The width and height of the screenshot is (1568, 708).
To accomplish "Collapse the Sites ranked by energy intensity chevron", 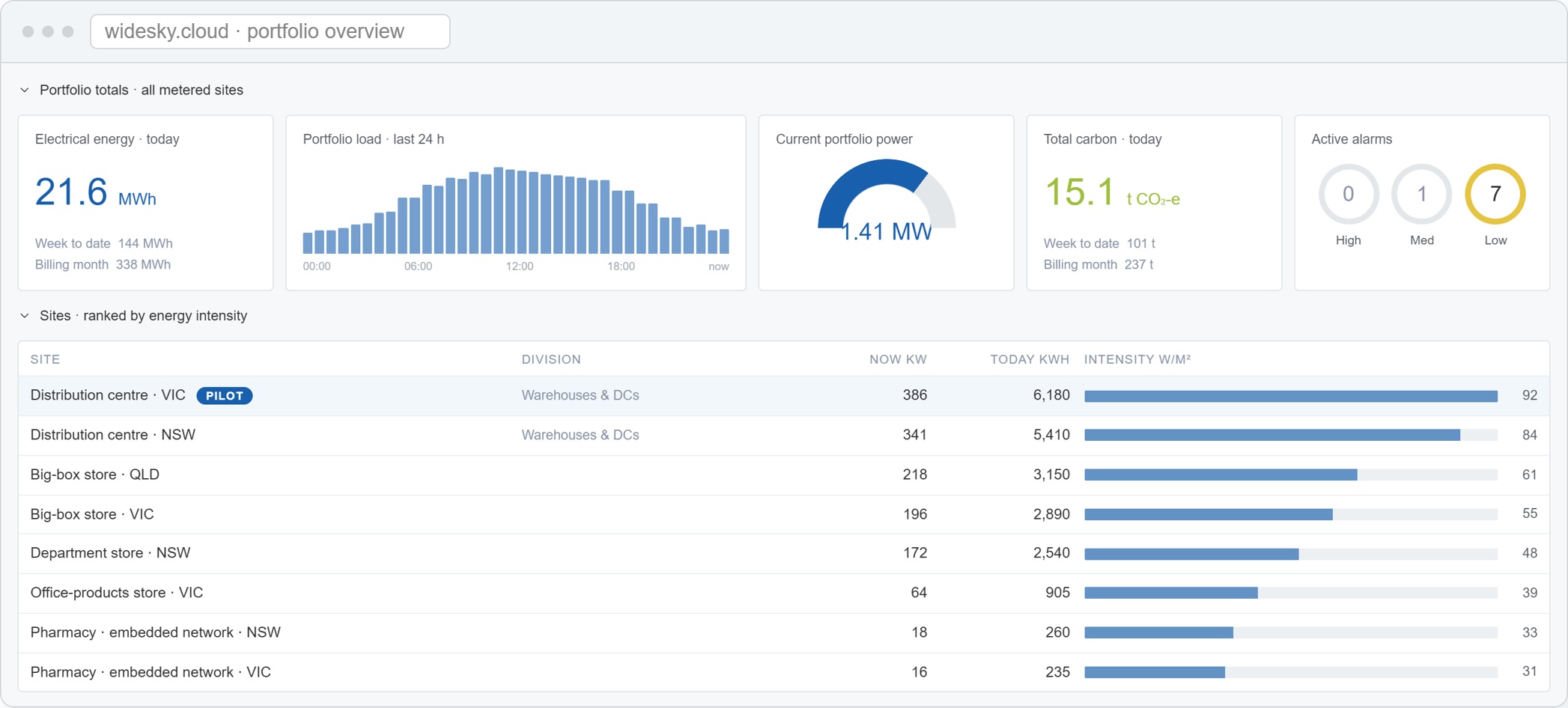I will click(25, 316).
